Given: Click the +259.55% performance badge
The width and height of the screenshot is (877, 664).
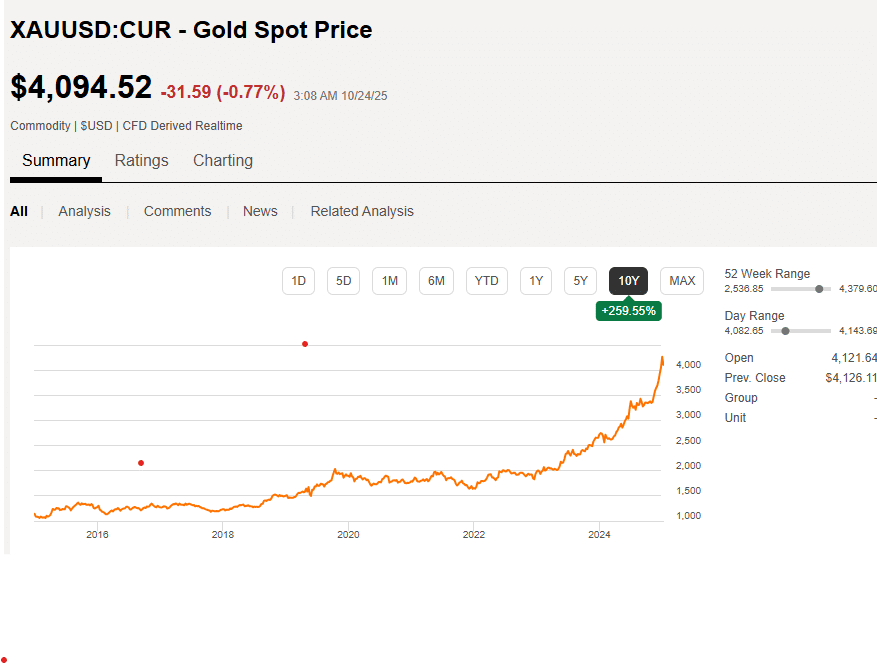Looking at the screenshot, I should tap(628, 311).
